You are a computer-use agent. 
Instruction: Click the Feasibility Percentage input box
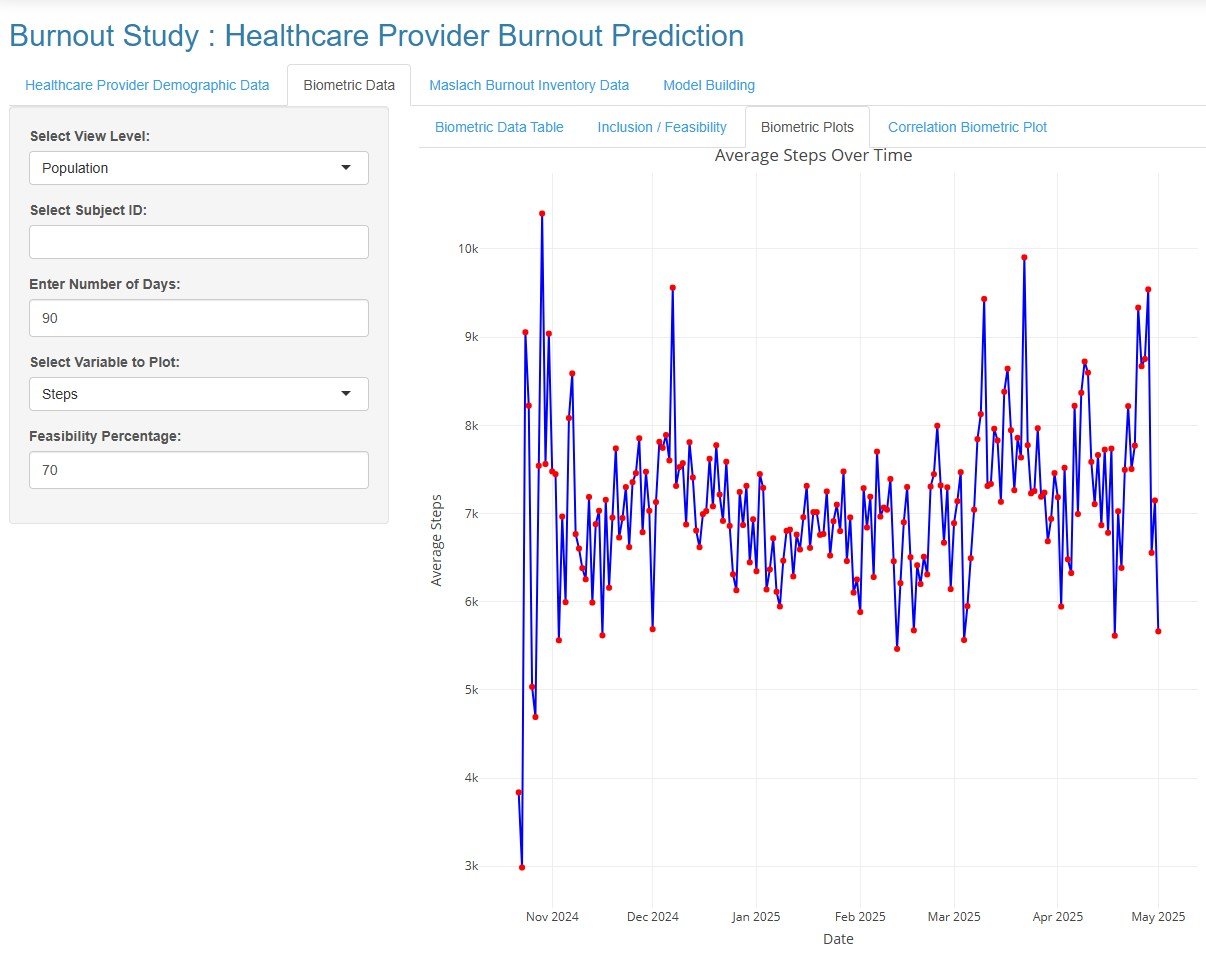198,470
